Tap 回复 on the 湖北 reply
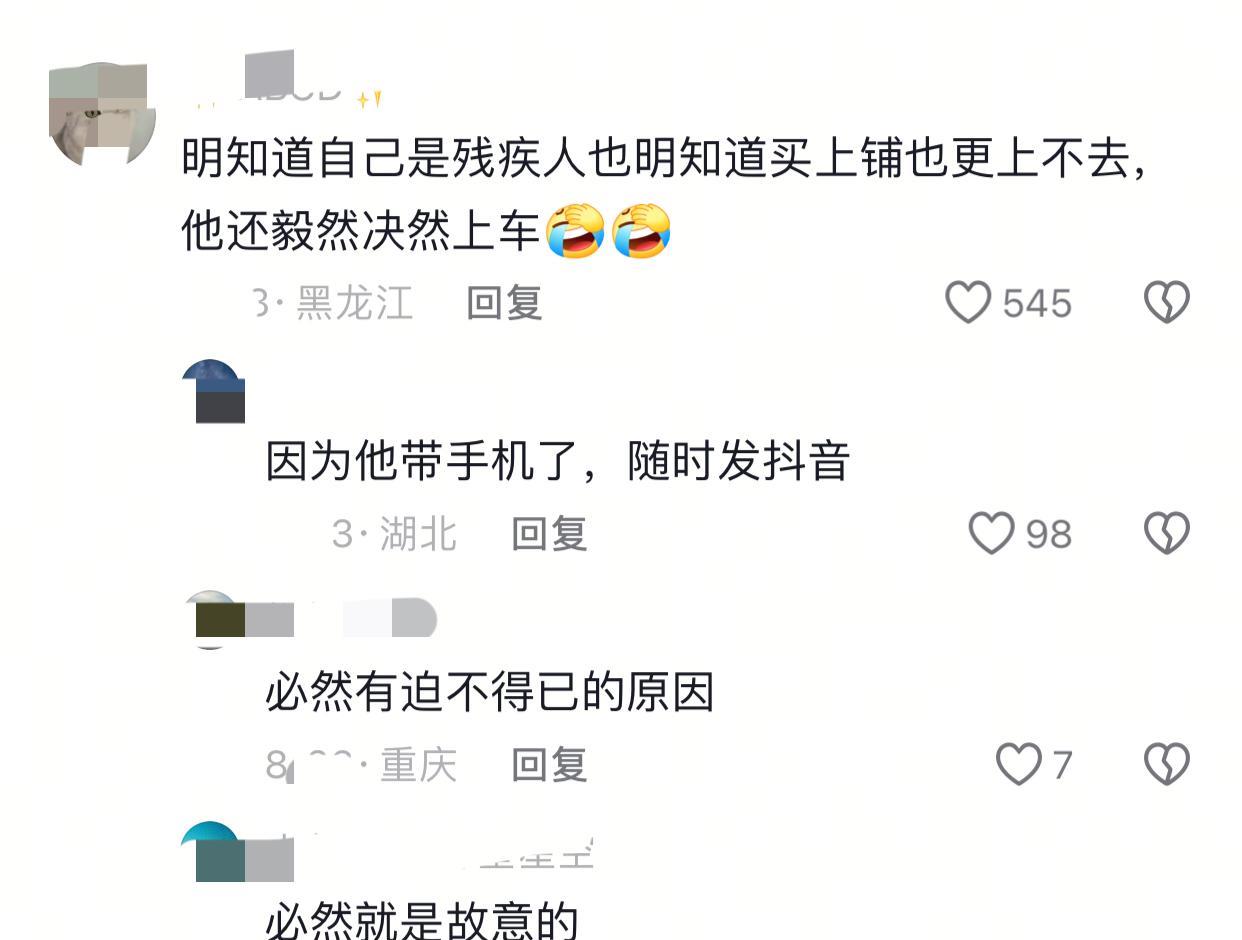 click(x=549, y=533)
